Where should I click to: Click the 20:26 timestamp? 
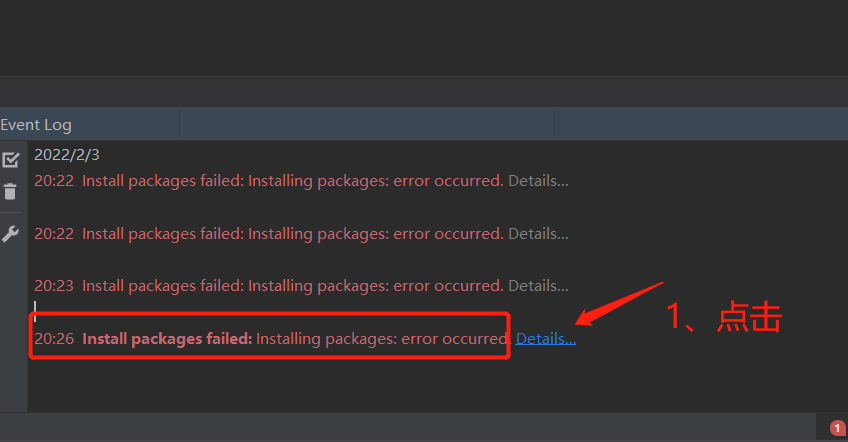click(54, 339)
